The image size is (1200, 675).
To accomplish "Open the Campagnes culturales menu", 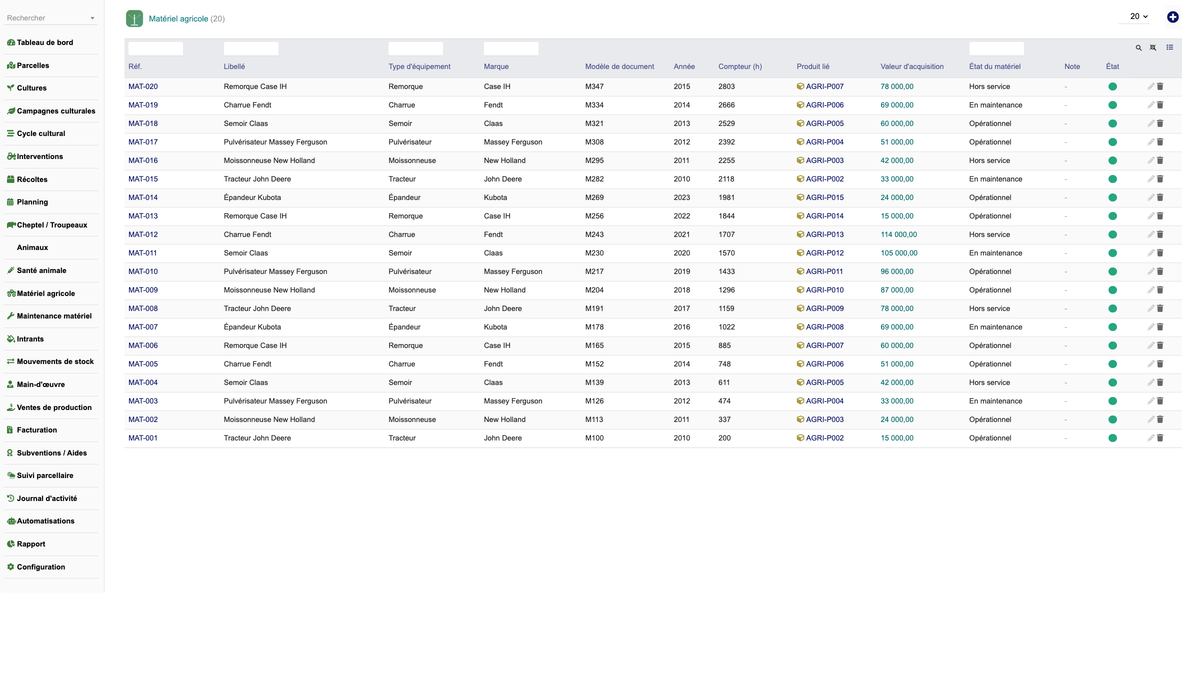I will coord(51,111).
